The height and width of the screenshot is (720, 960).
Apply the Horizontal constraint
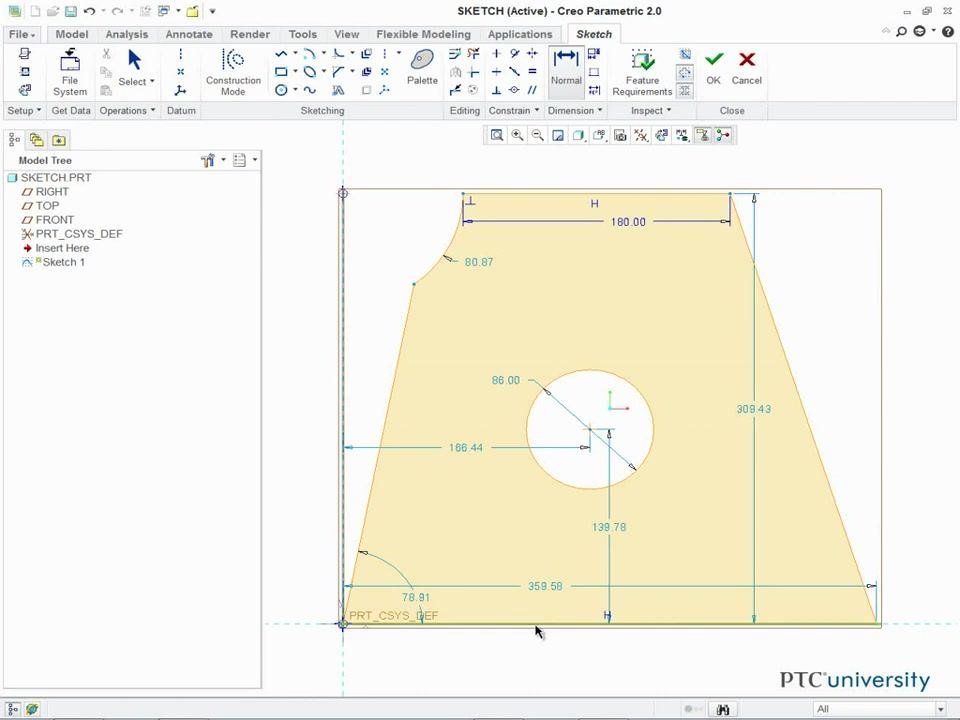click(x=496, y=72)
